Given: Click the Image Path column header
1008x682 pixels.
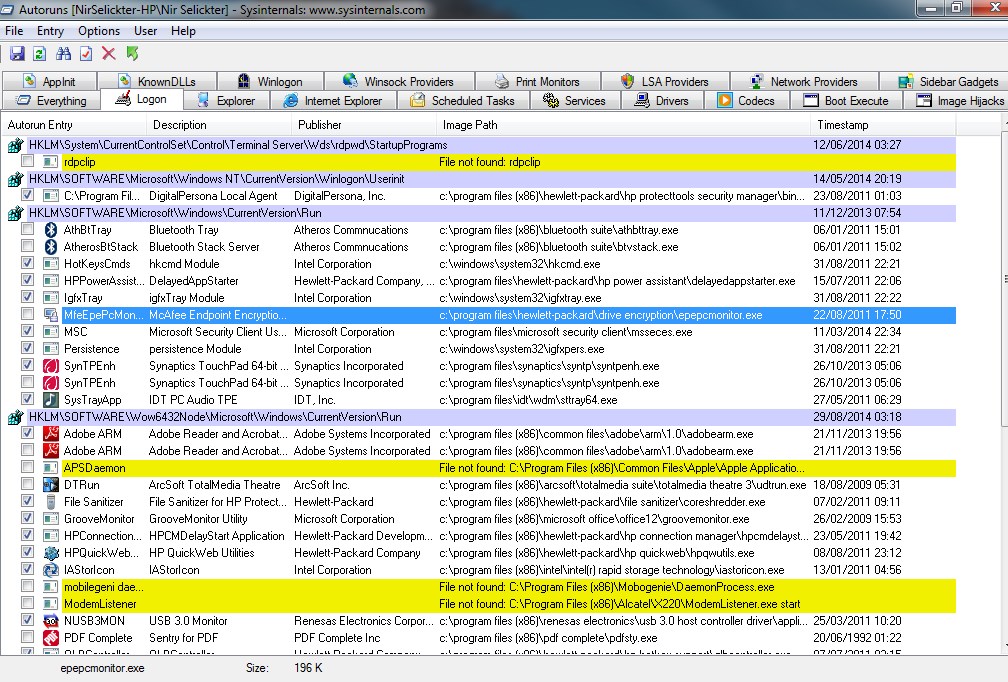Looking at the screenshot, I should point(623,125).
